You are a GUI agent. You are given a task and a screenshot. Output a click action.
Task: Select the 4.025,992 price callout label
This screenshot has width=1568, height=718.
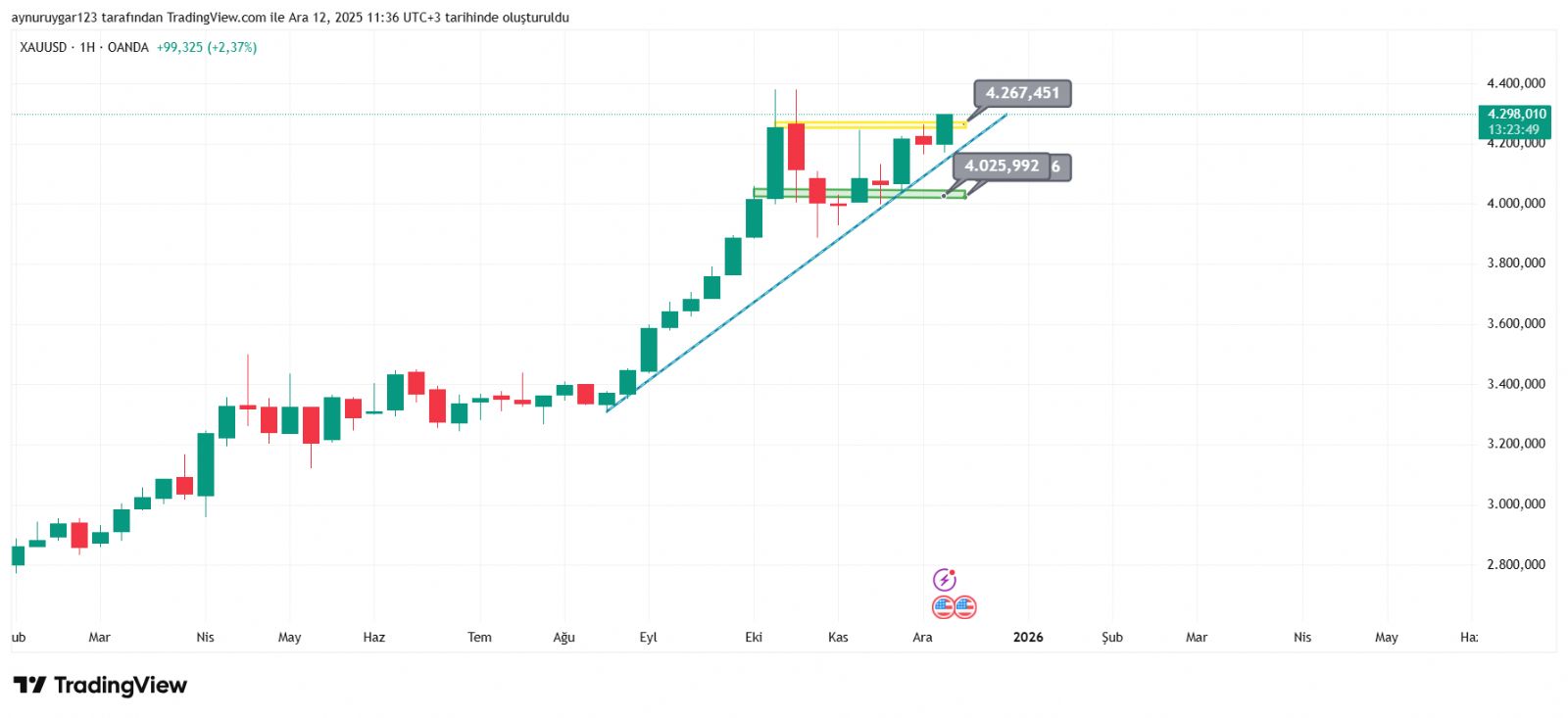click(x=1001, y=166)
